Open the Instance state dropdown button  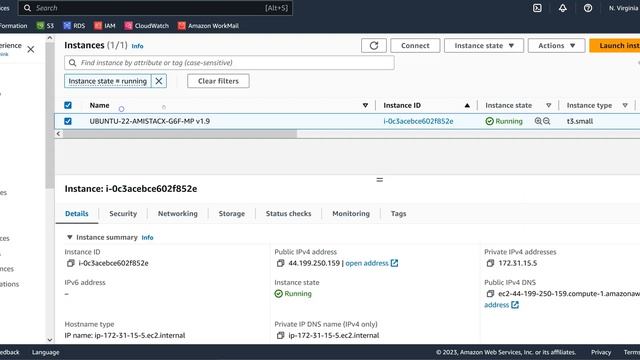484,45
